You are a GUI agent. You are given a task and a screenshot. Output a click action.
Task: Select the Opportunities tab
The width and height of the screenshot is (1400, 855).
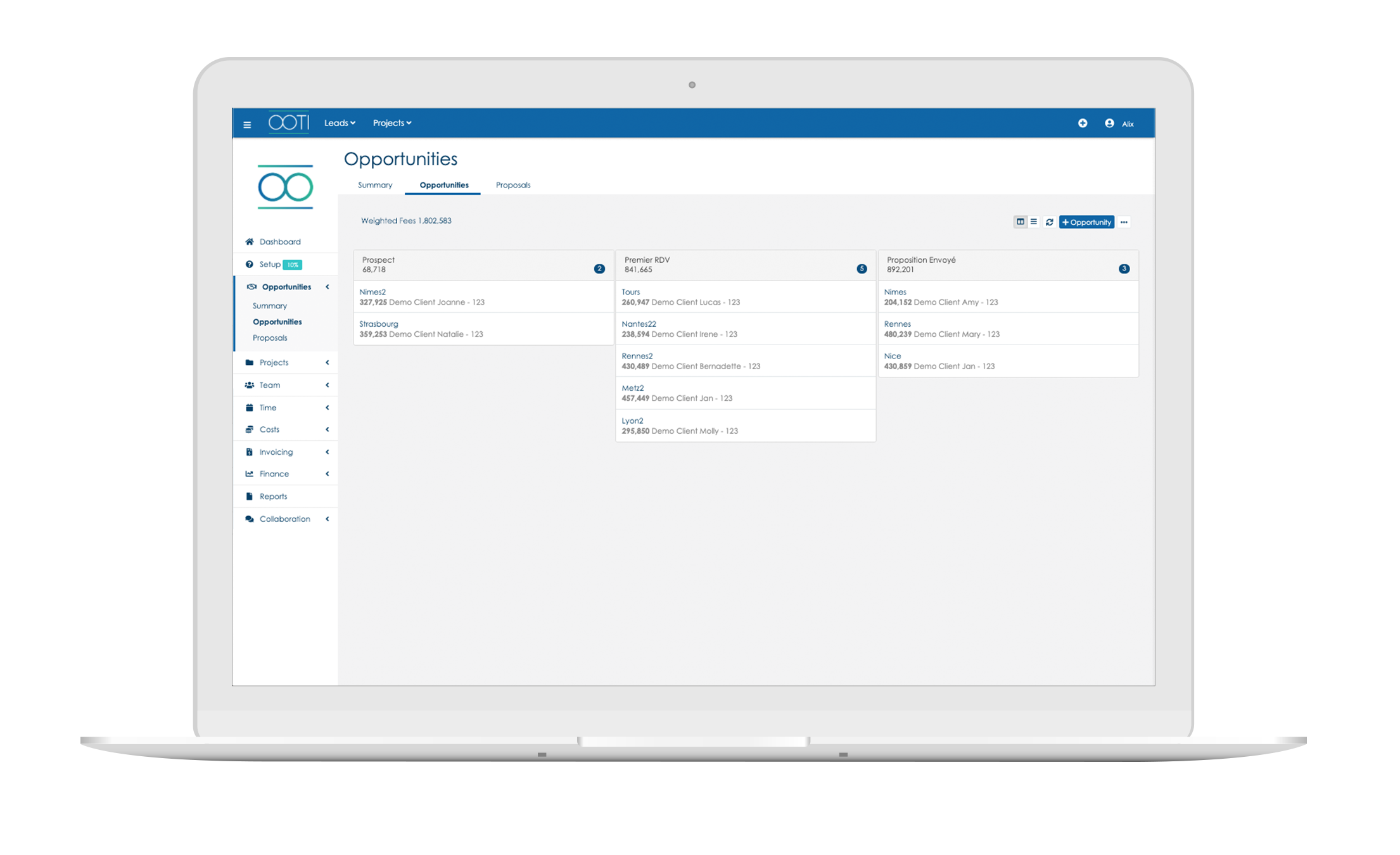pyautogui.click(x=444, y=185)
